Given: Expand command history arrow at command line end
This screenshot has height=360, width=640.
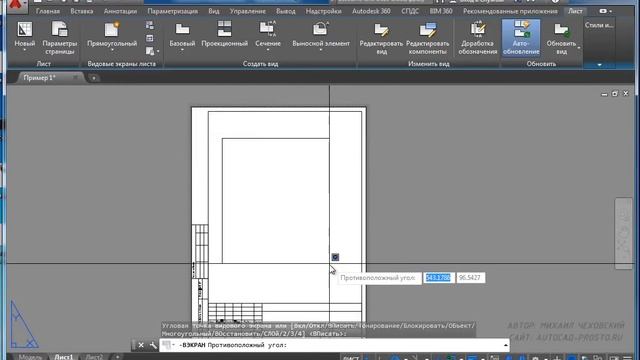Looking at the screenshot, I should pyautogui.click(x=506, y=345).
